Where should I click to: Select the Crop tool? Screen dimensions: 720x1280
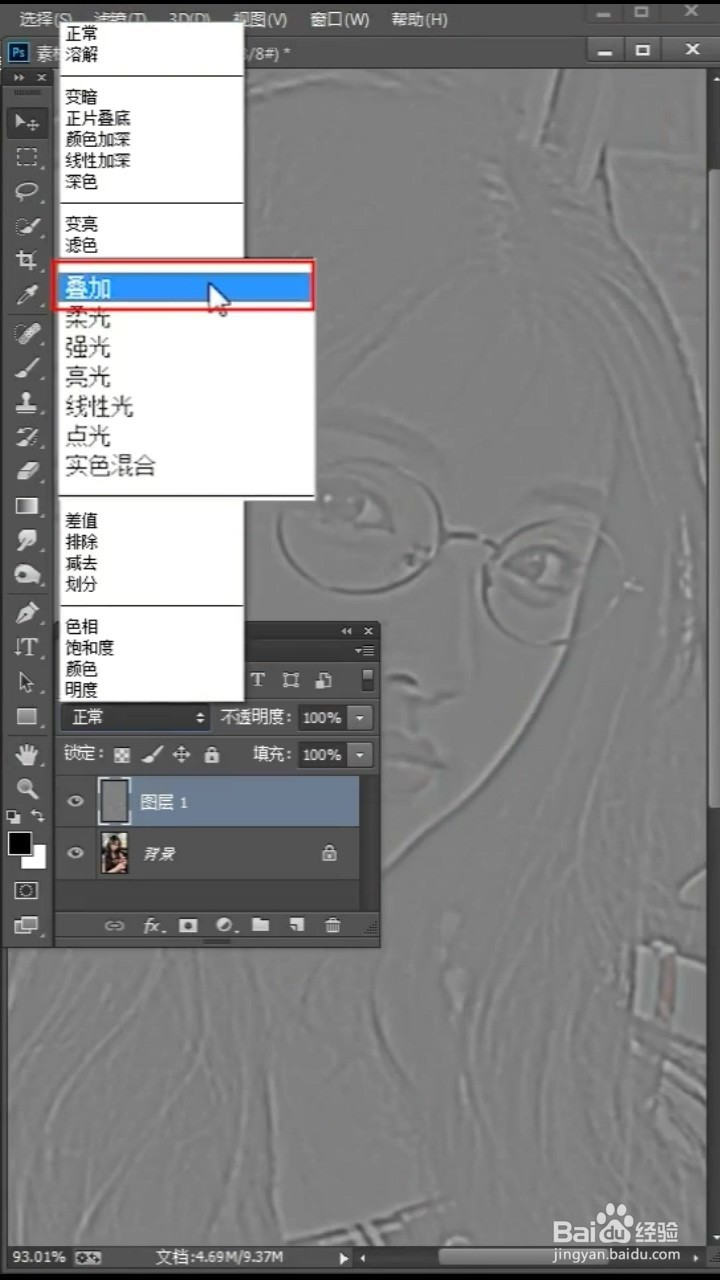point(27,260)
